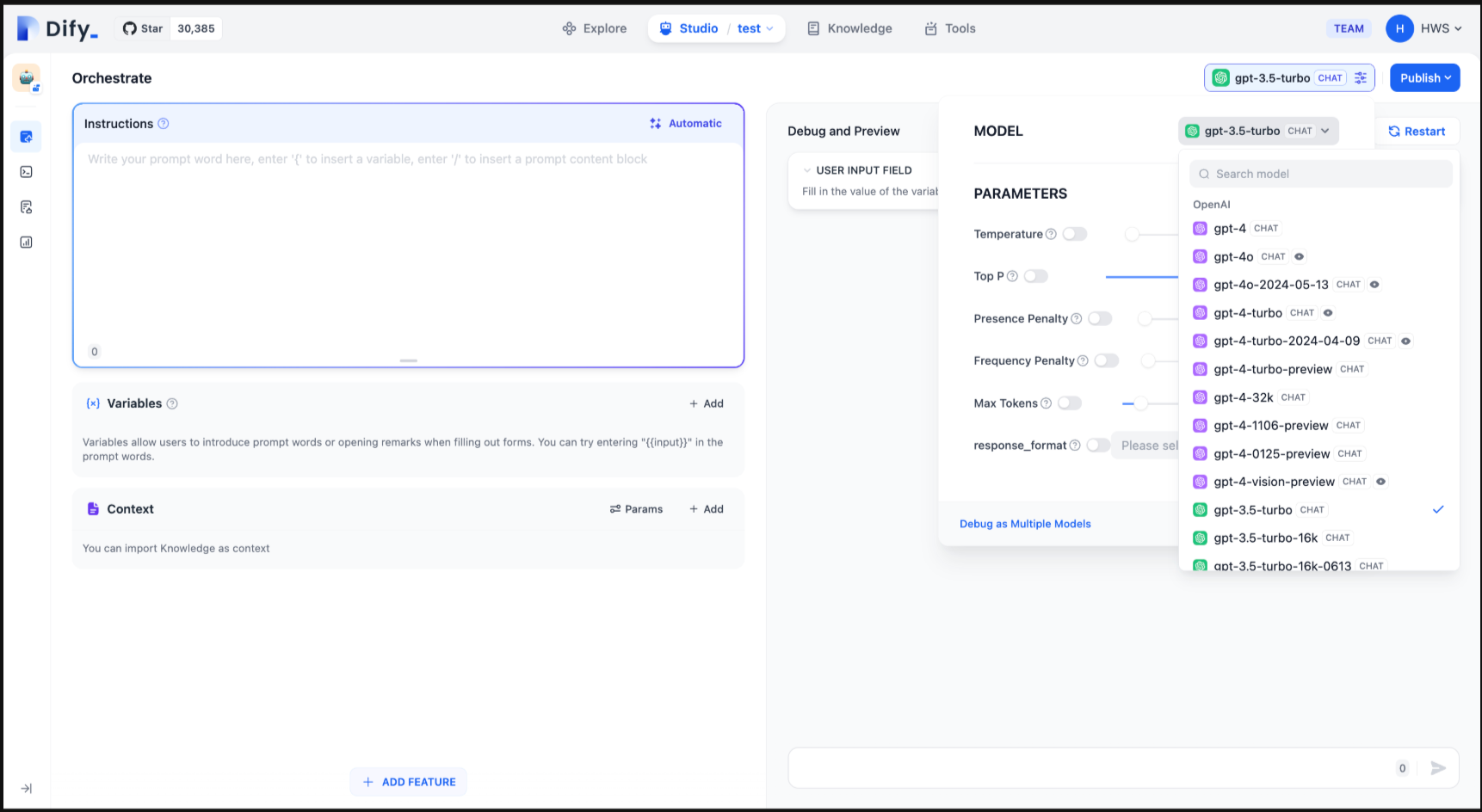Restart the debug session
Image resolution: width=1482 pixels, height=812 pixels.
click(x=1417, y=132)
